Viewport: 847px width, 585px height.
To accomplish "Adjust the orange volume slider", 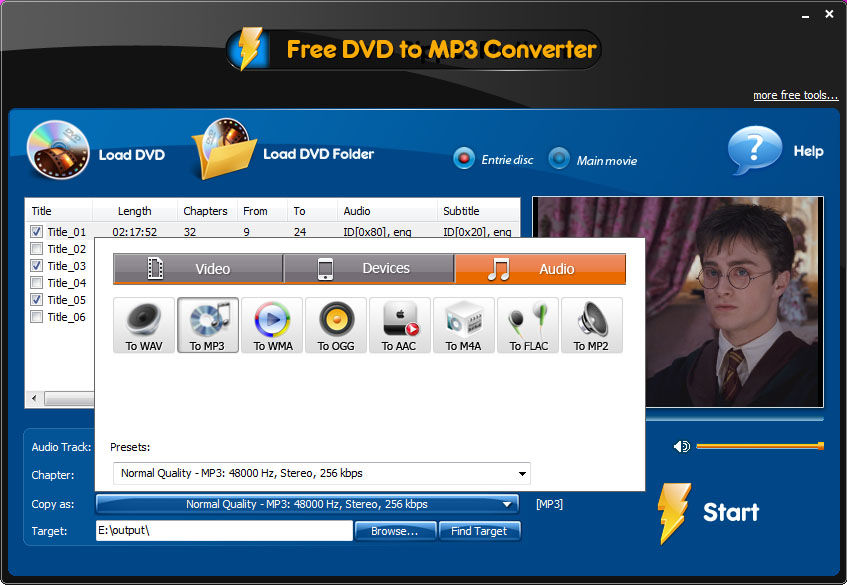I will 760,446.
